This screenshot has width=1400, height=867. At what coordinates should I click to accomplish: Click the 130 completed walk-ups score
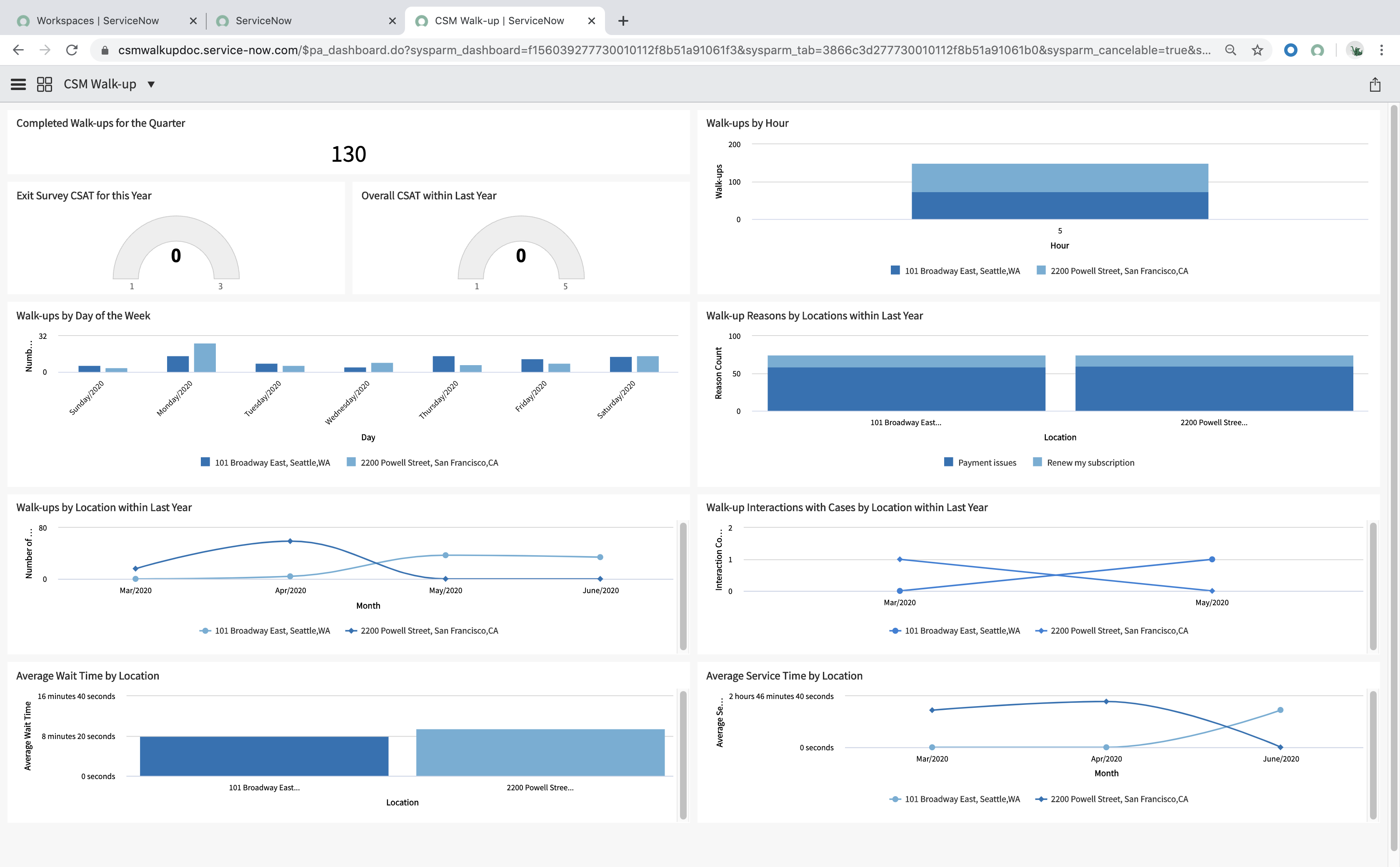point(348,154)
